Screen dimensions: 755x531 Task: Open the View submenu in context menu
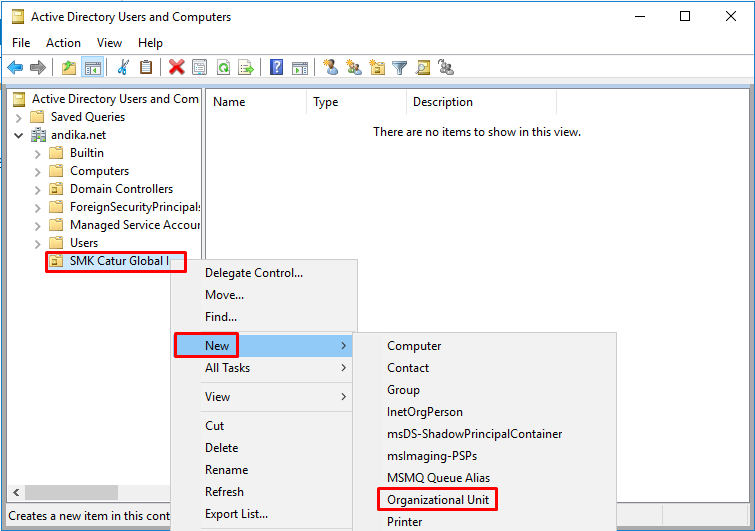point(263,397)
